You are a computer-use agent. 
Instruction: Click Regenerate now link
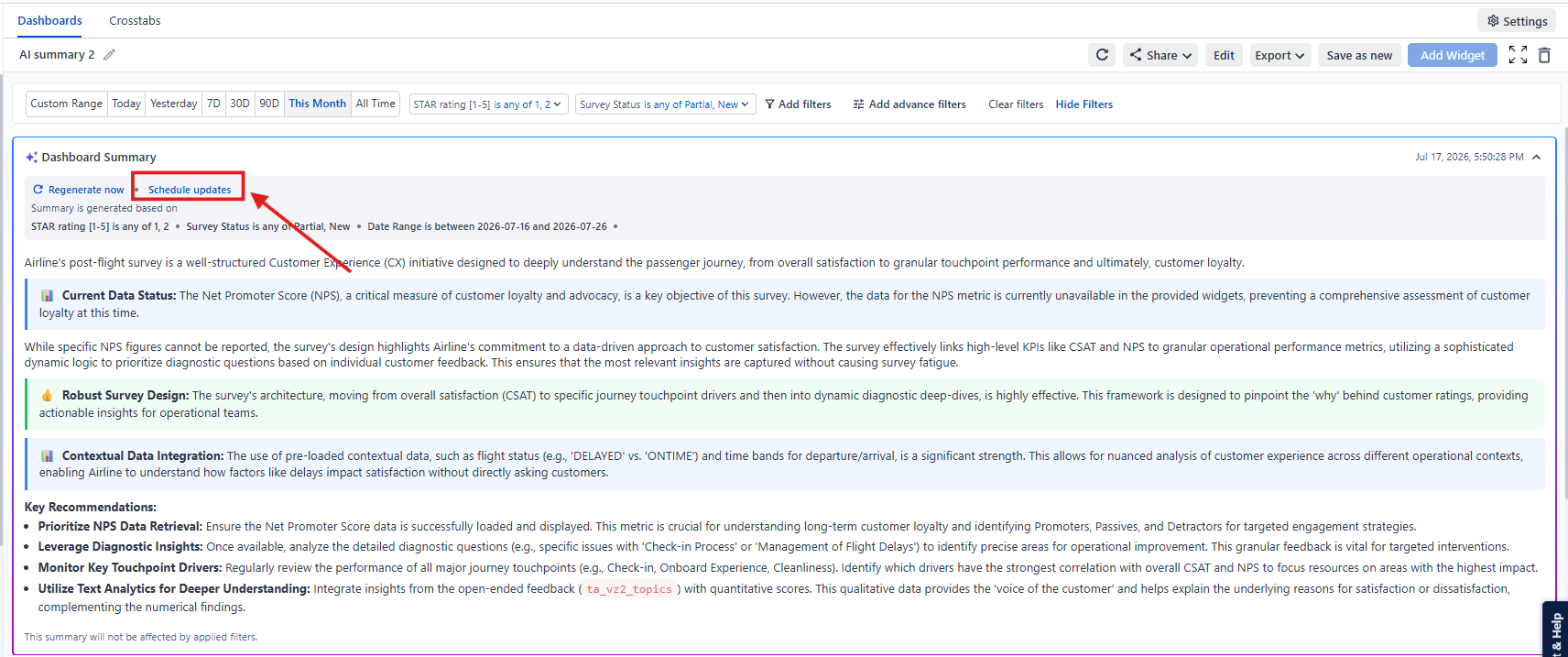tap(79, 190)
